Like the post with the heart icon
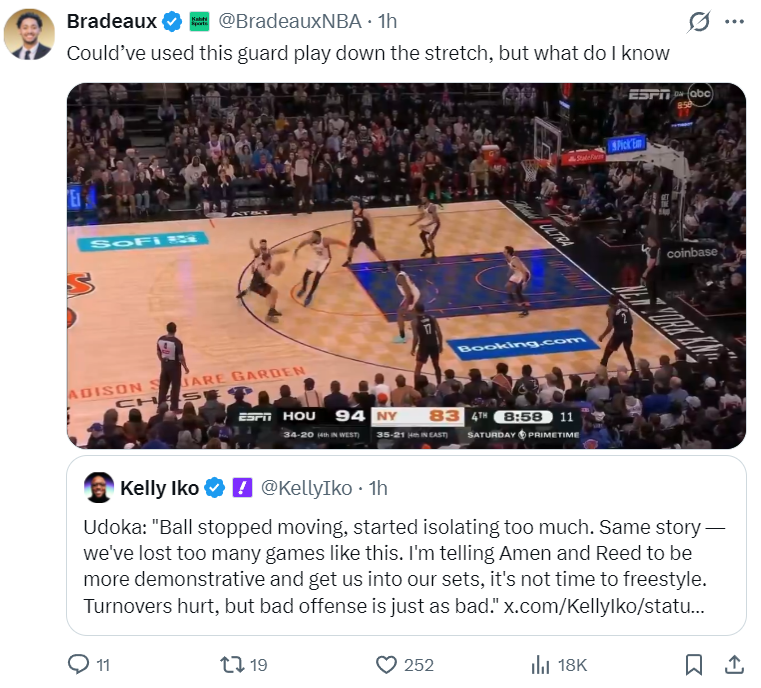This screenshot has width=761, height=688. click(386, 664)
